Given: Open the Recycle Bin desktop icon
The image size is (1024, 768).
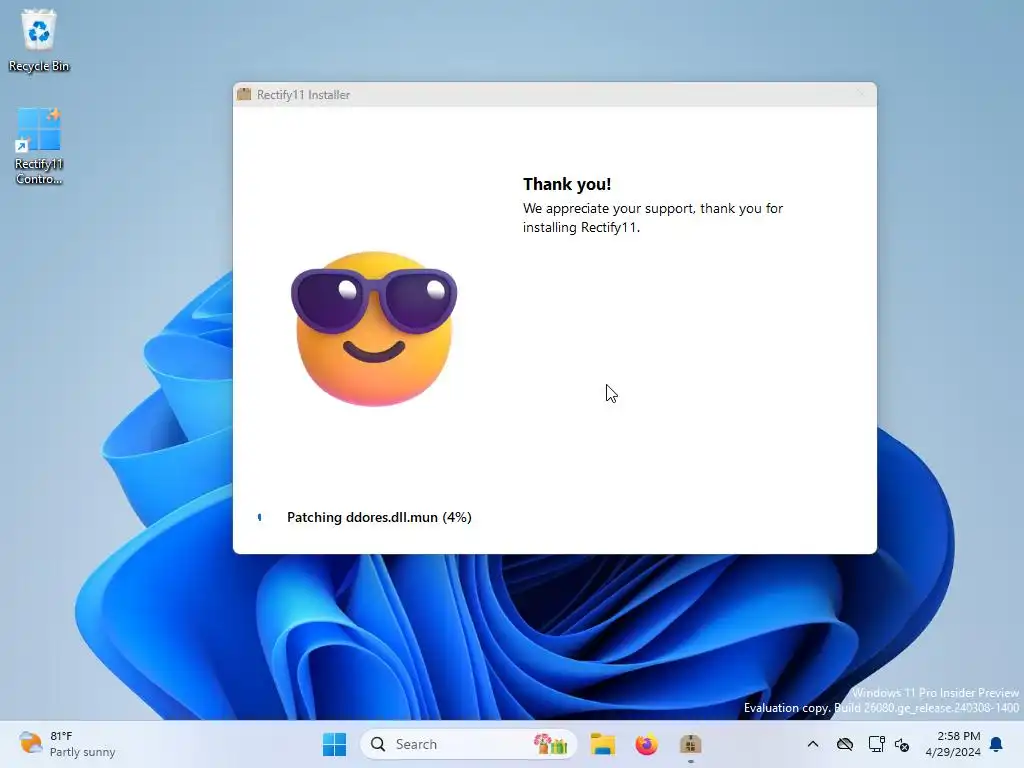Looking at the screenshot, I should pyautogui.click(x=39, y=40).
